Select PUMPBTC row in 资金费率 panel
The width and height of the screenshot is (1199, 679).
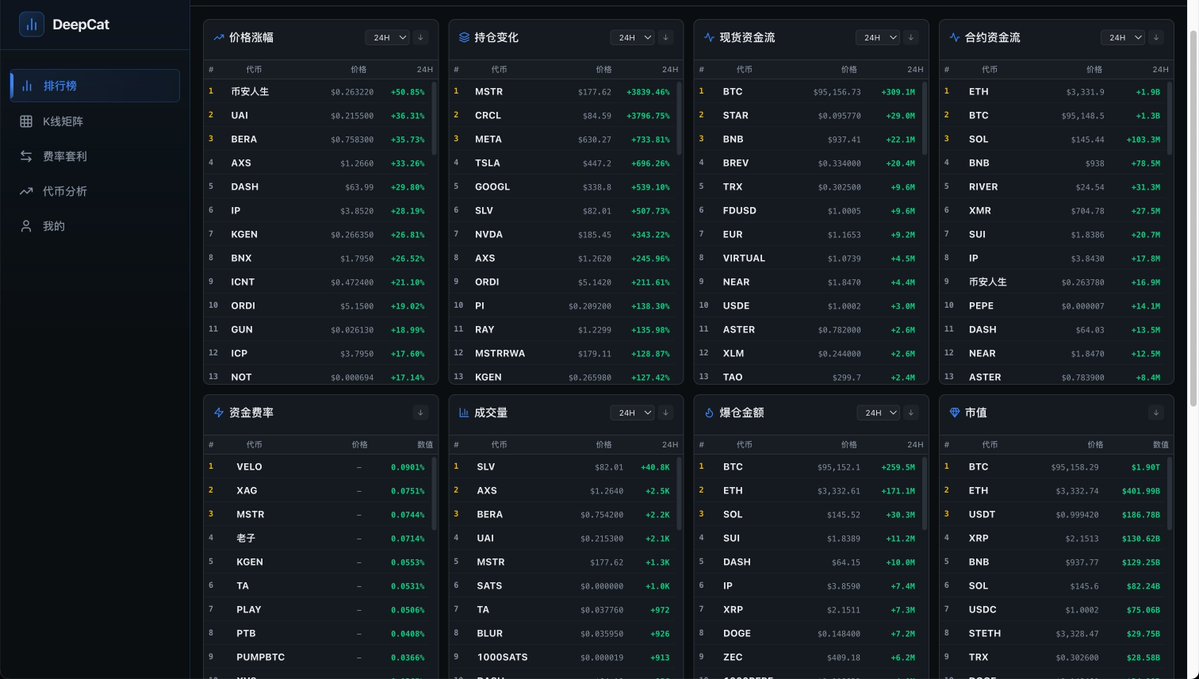pos(317,658)
